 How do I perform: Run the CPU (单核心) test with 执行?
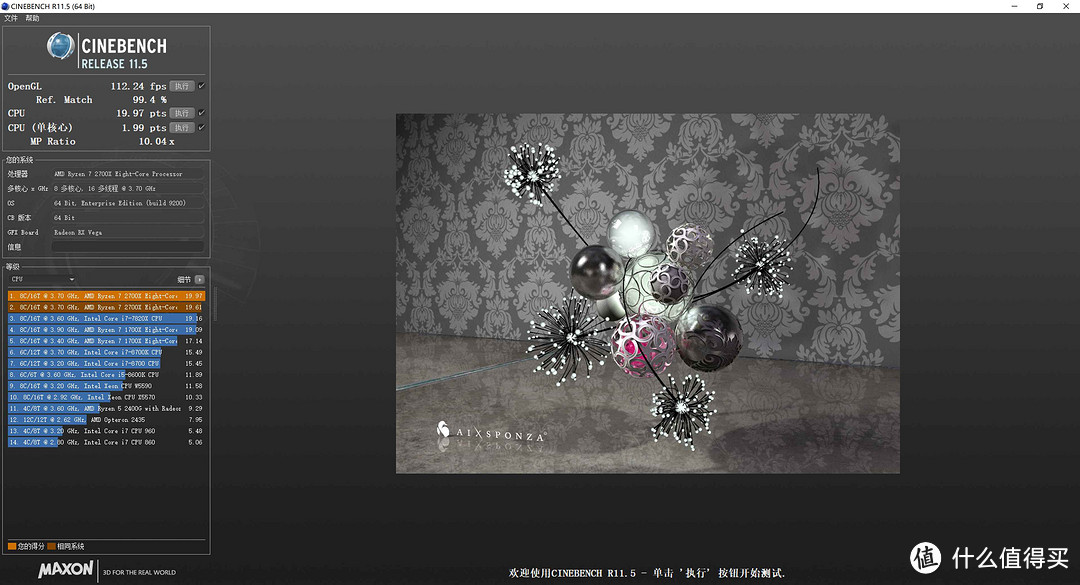point(182,127)
